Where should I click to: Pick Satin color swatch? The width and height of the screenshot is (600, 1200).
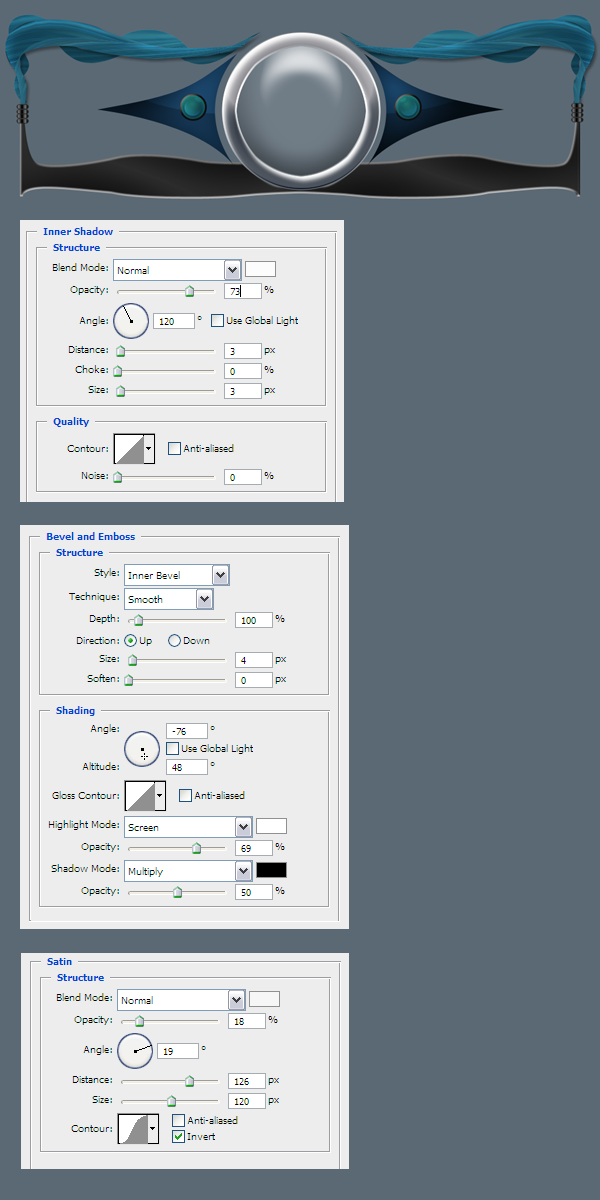[x=264, y=999]
